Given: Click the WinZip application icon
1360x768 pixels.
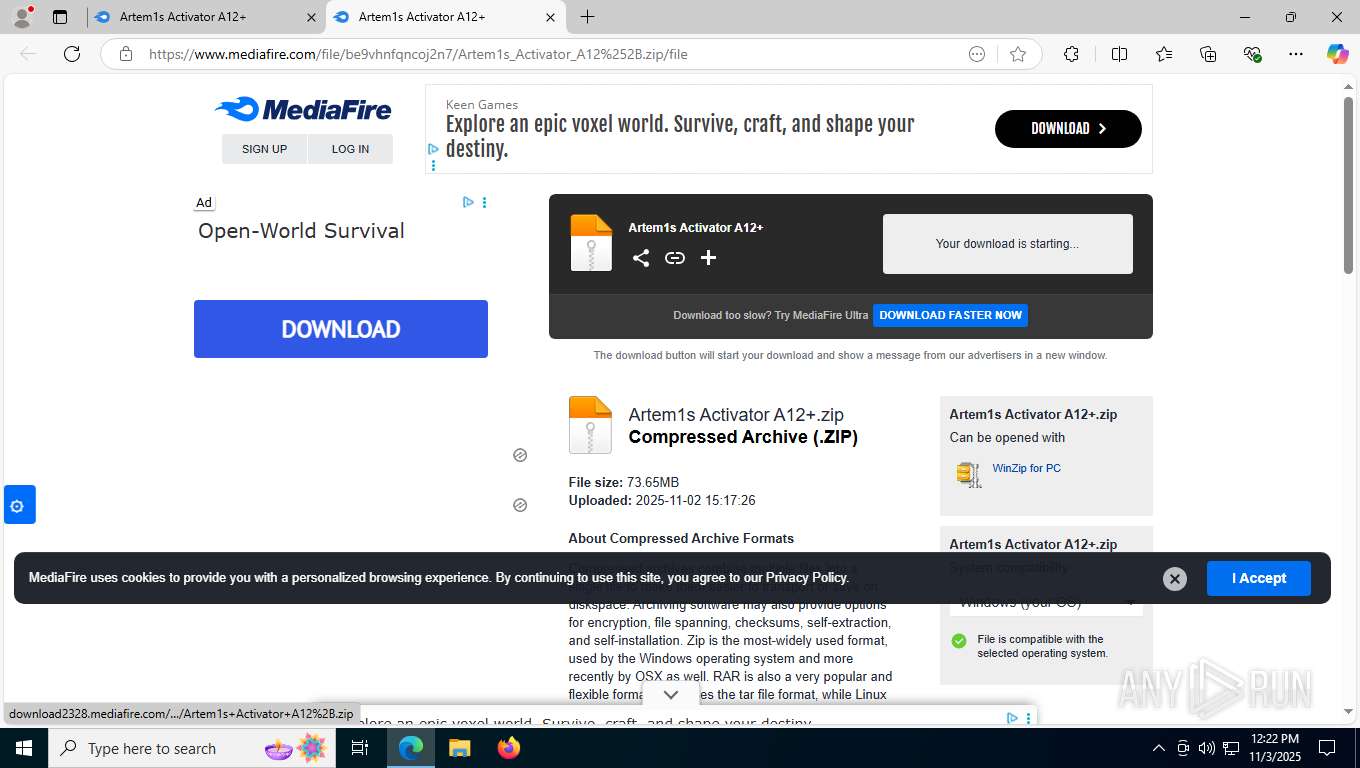Looking at the screenshot, I should 968,474.
